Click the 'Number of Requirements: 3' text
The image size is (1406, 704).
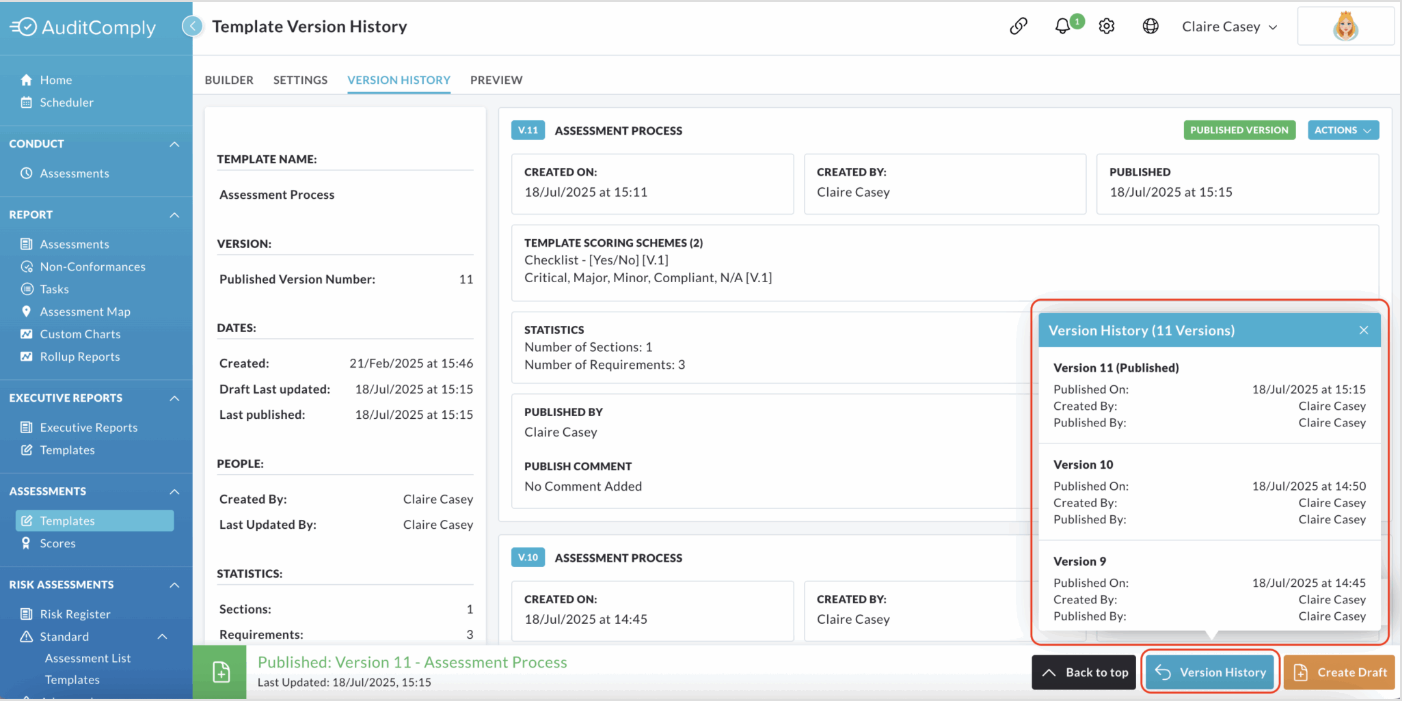(x=605, y=365)
